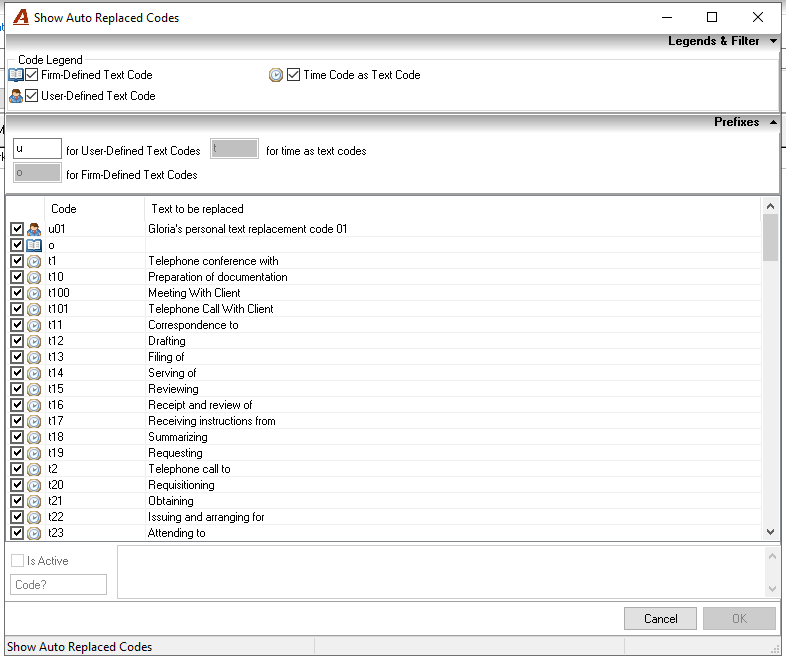Viewport: 786px width, 660px height.
Task: Select the t16 Receipt and review of row
Action: coord(385,405)
